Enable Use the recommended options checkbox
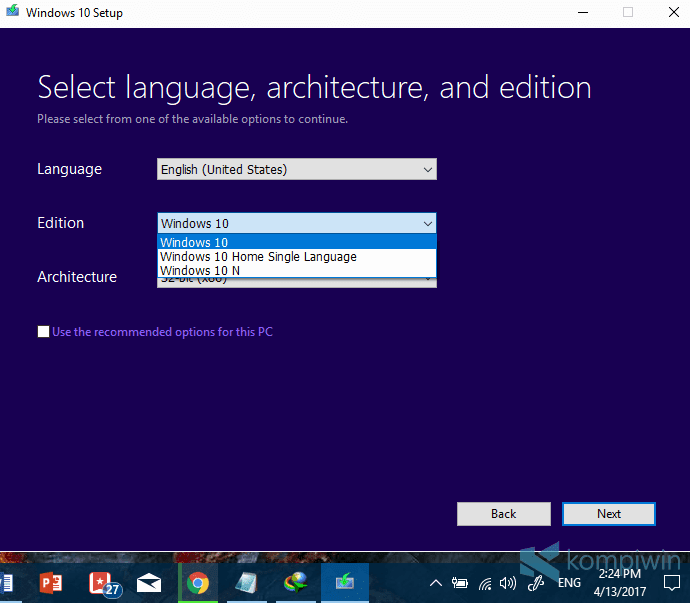The width and height of the screenshot is (690, 603). [x=44, y=331]
